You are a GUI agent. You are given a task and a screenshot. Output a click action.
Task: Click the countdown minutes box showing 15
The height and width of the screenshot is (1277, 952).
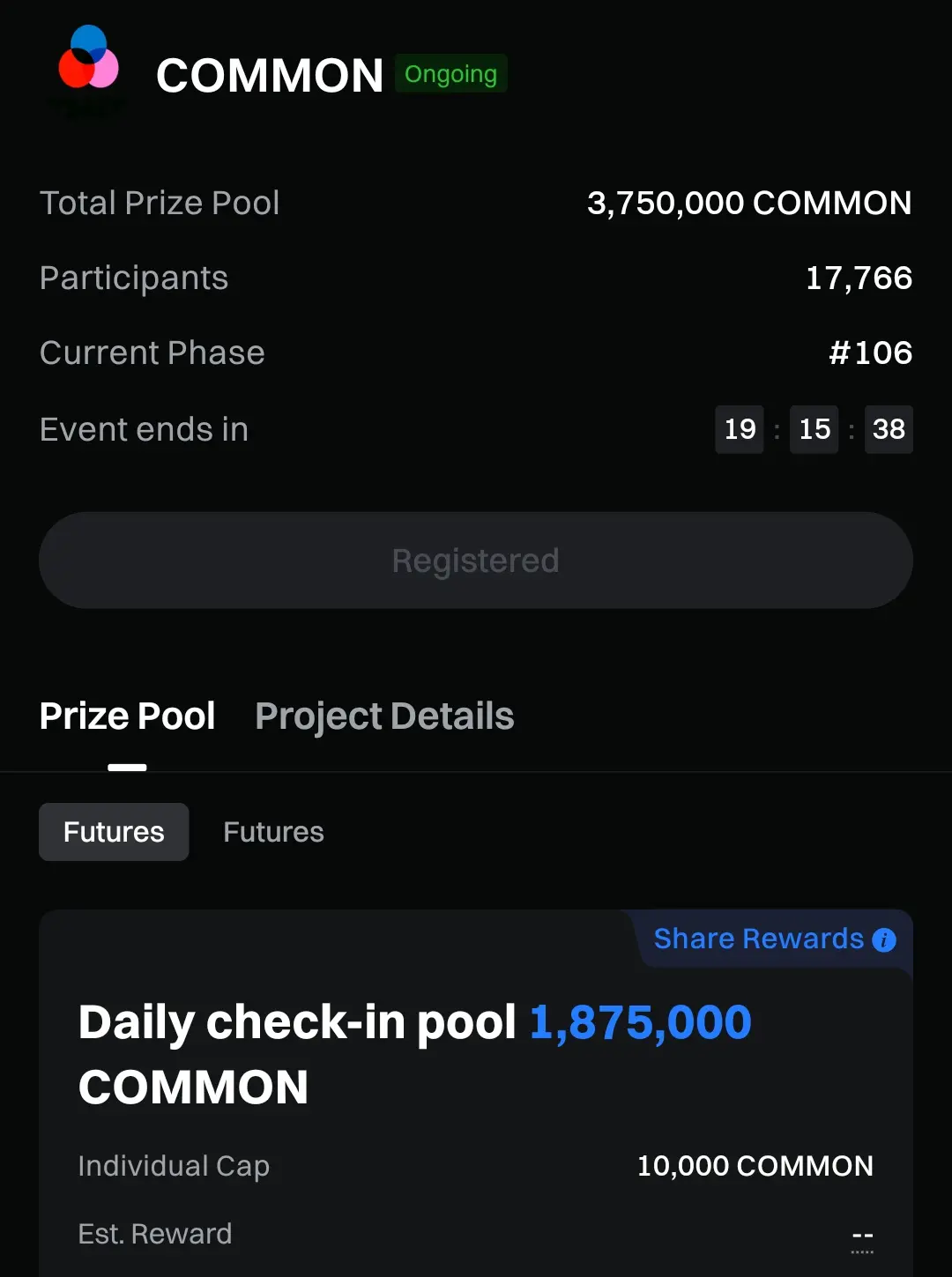814,429
